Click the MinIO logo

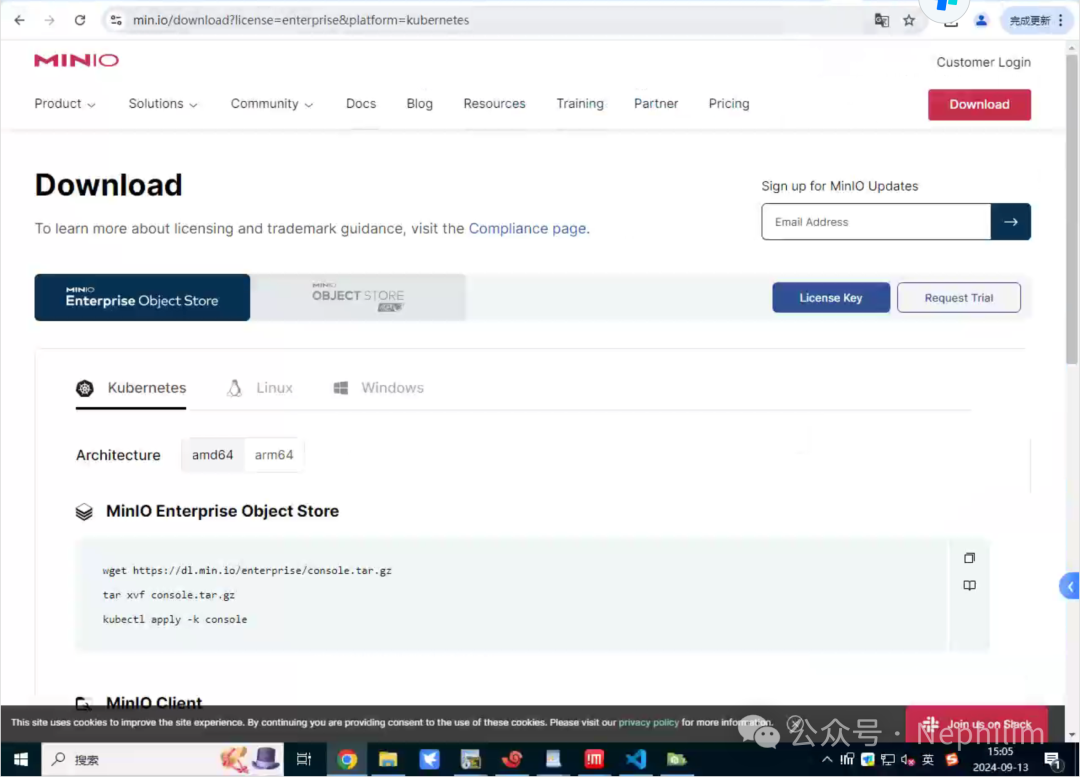coord(76,61)
